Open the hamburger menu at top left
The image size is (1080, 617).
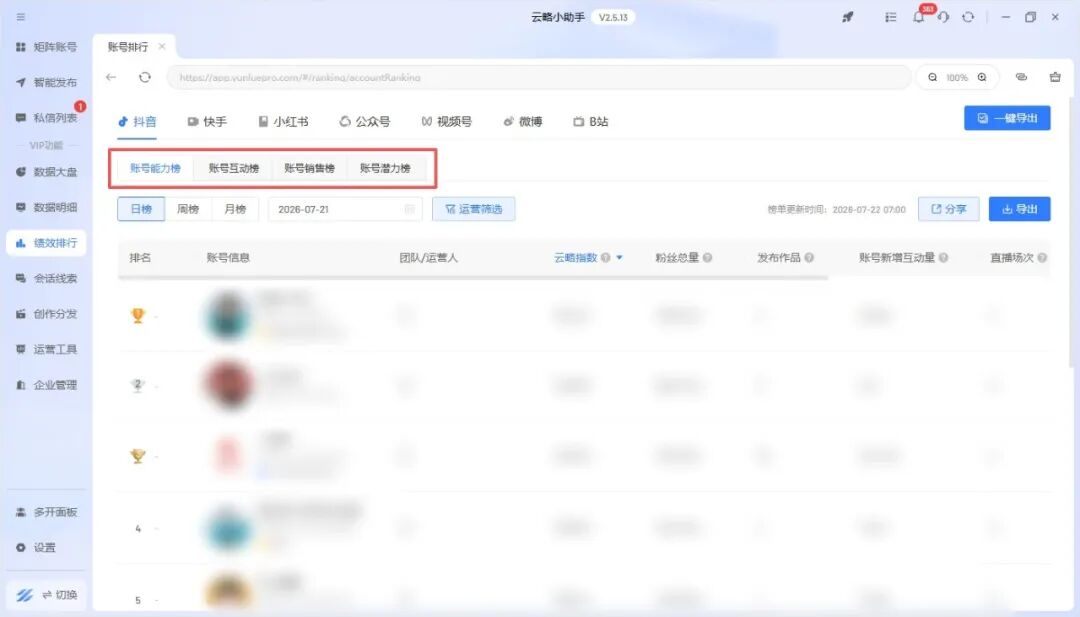coord(21,17)
